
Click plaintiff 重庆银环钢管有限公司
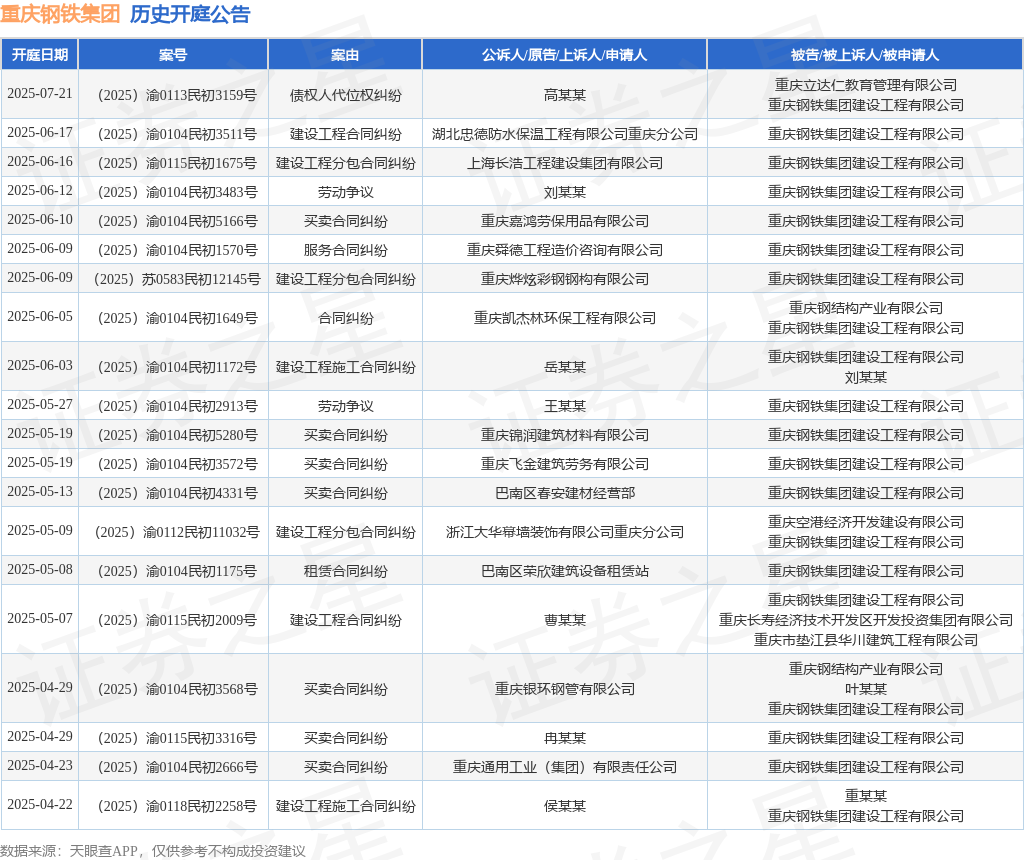tap(565, 690)
